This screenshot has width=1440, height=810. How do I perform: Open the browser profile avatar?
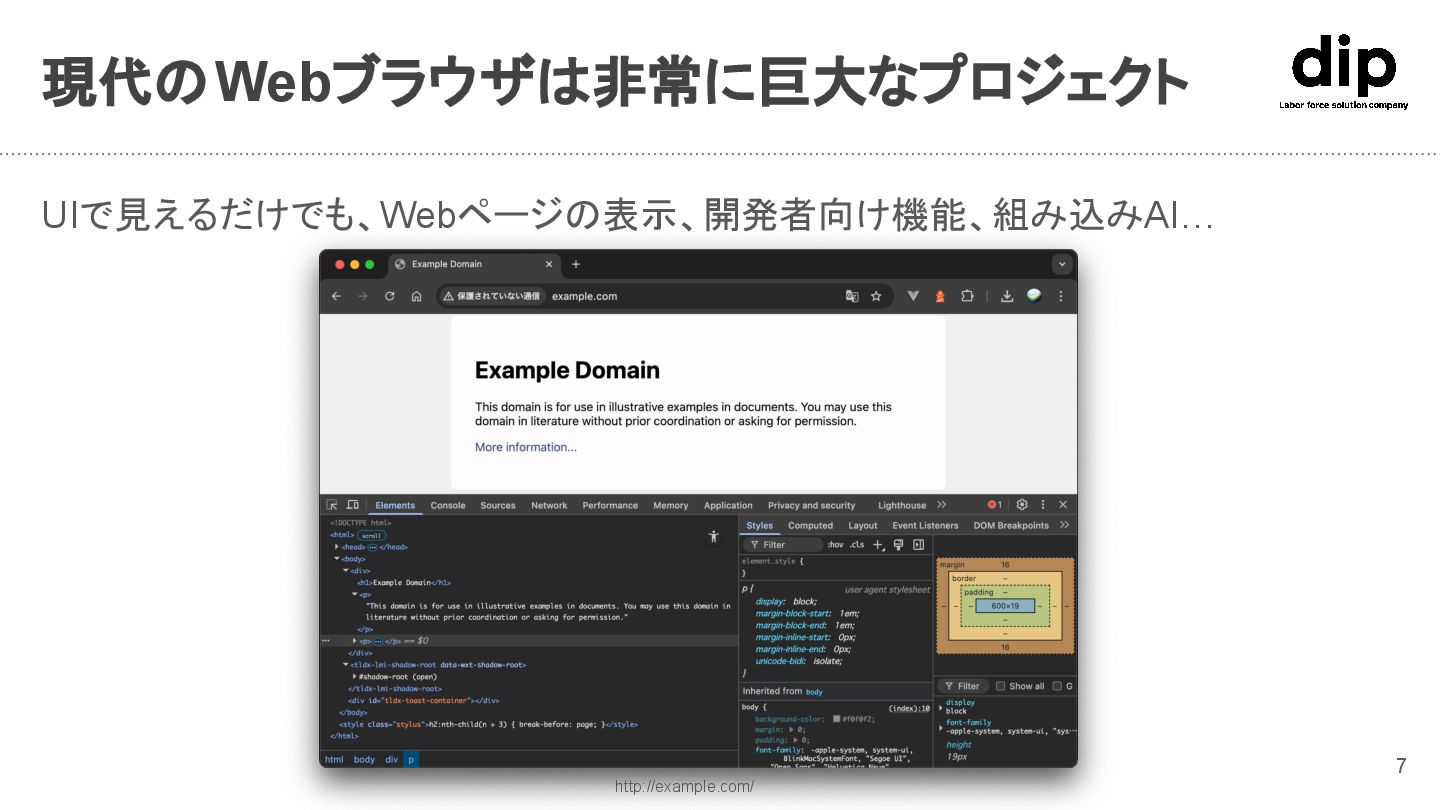point(1034,296)
